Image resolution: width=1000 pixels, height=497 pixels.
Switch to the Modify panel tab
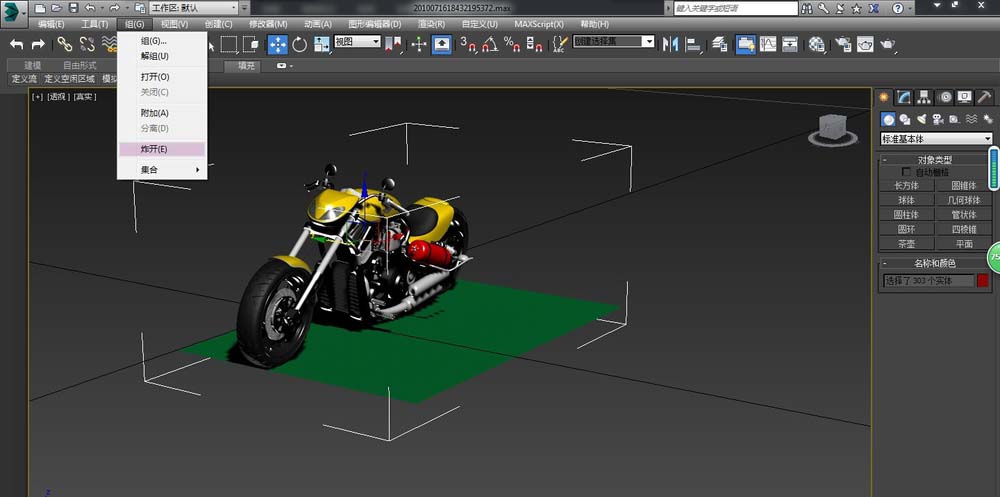pyautogui.click(x=904, y=97)
